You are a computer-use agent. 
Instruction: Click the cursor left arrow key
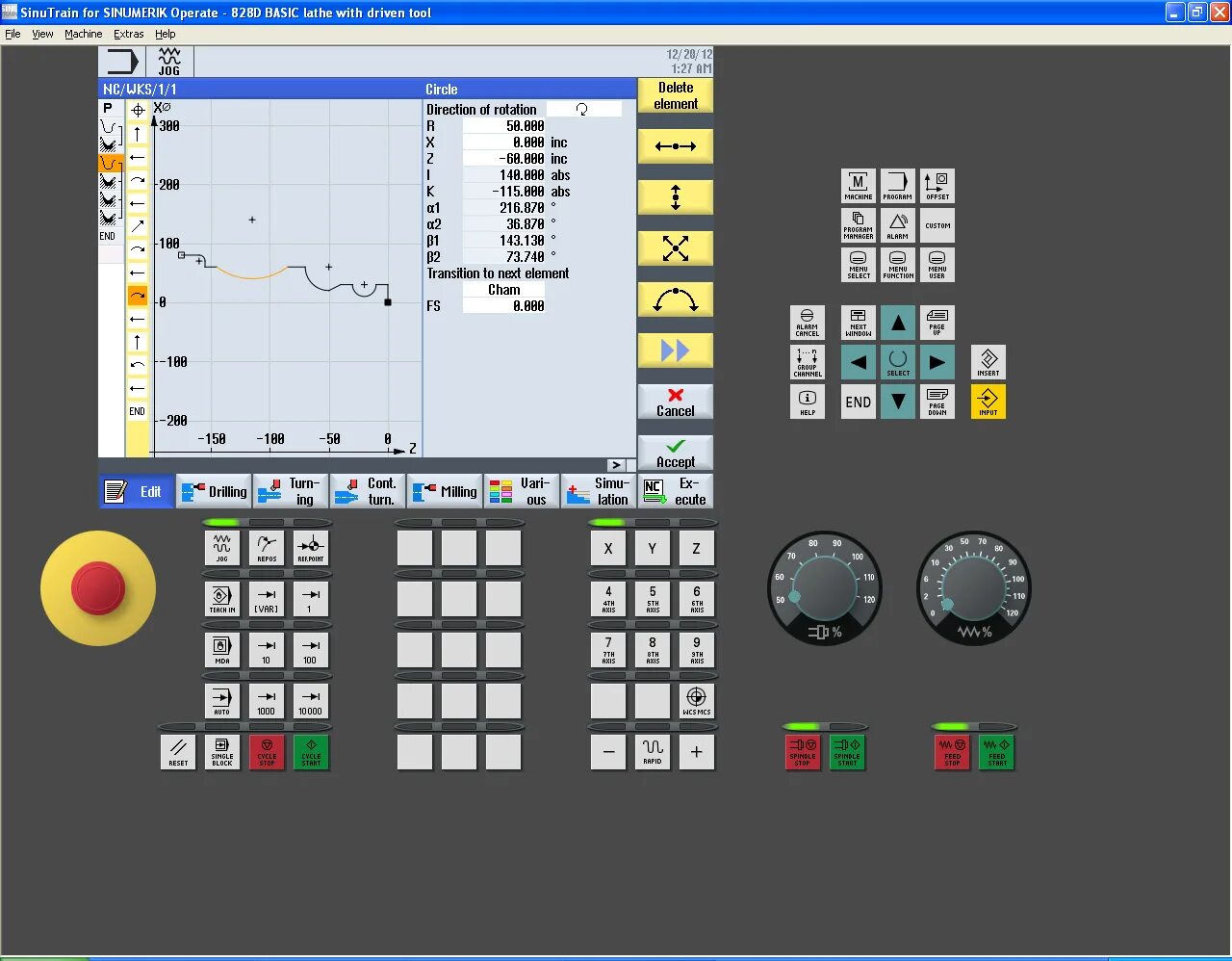[x=859, y=362]
